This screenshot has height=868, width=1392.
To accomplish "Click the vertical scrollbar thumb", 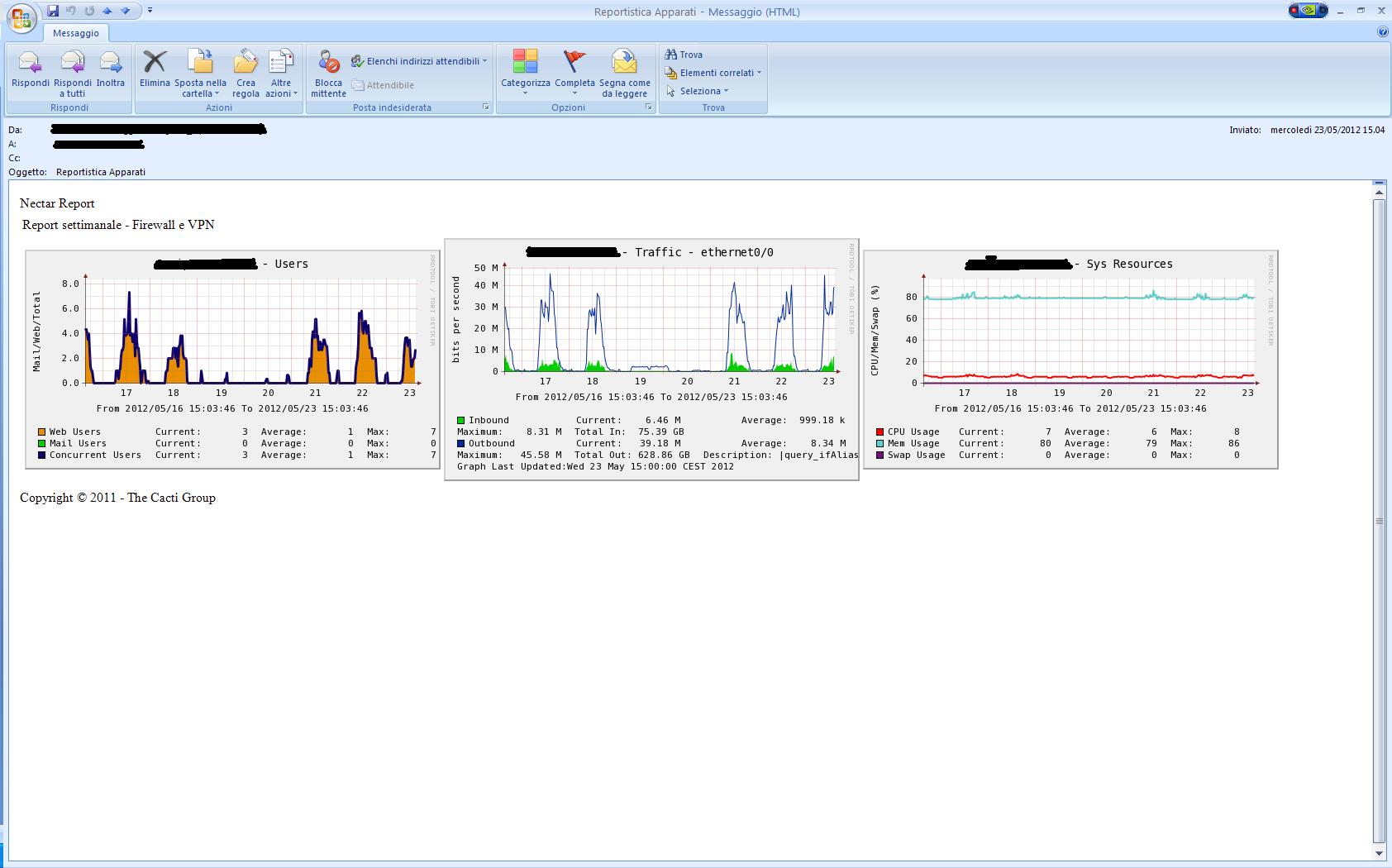I will 1379,521.
